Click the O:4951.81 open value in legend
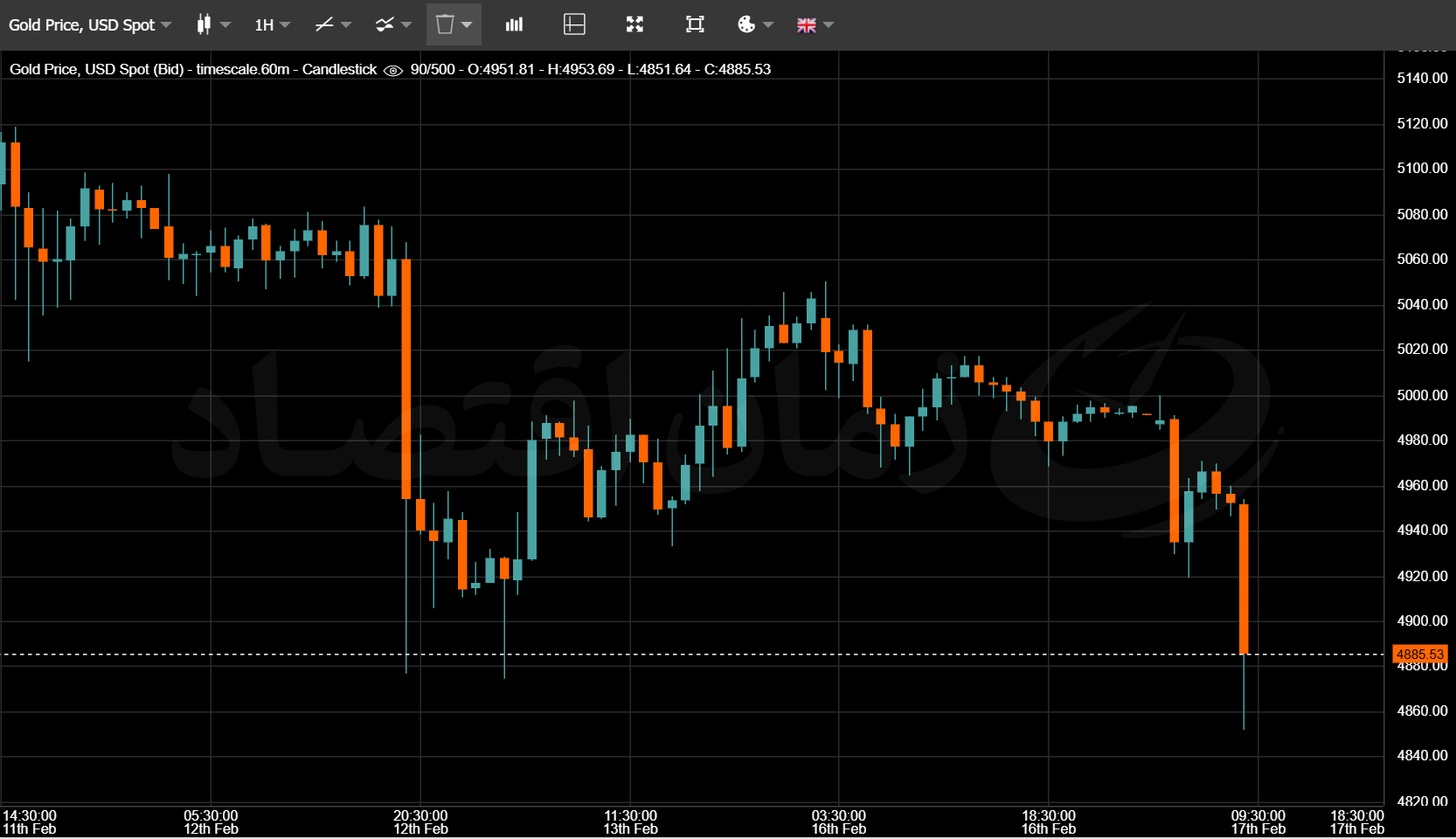The image size is (1456, 839). tap(501, 69)
